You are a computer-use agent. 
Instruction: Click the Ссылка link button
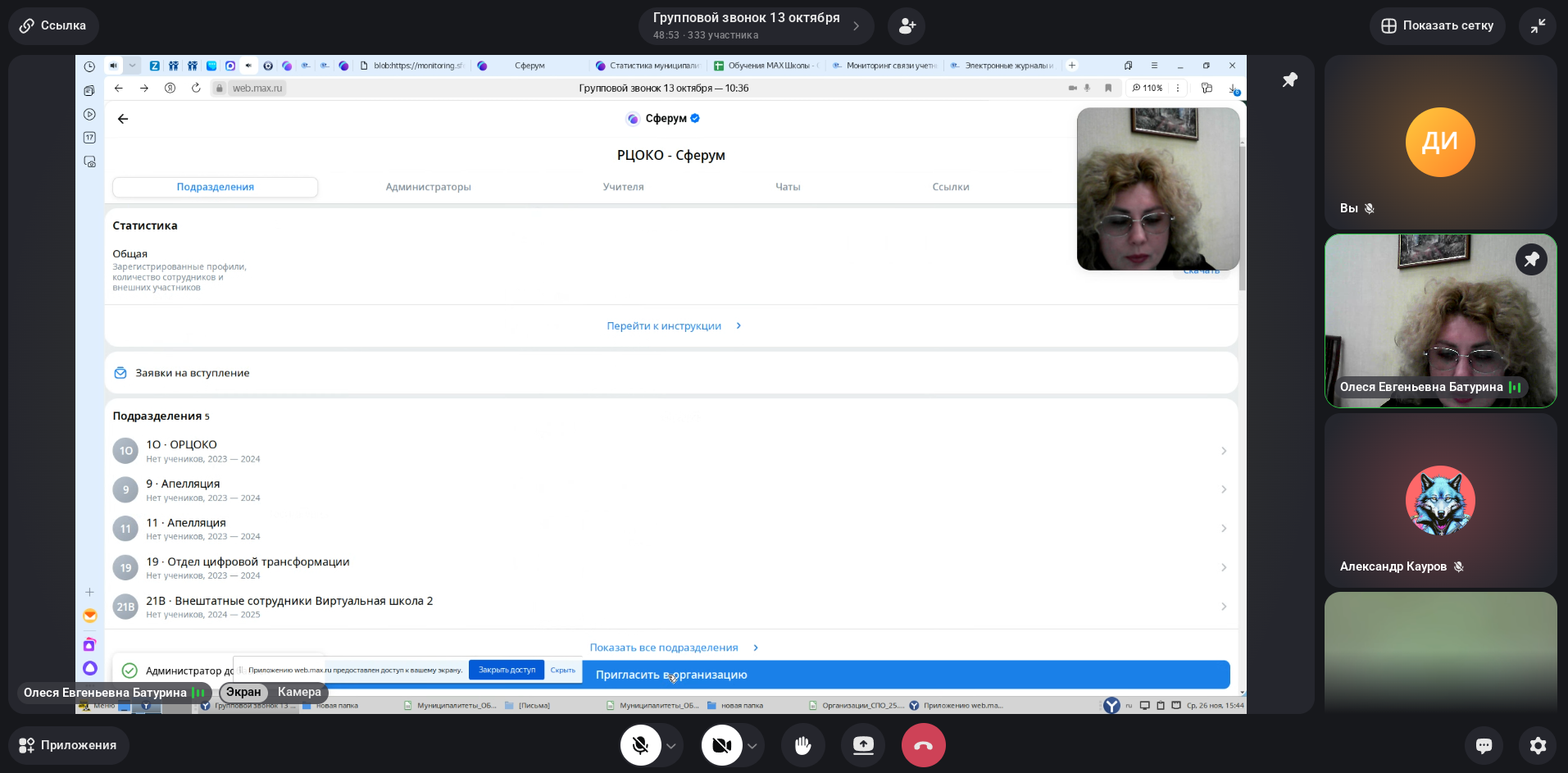click(x=53, y=26)
